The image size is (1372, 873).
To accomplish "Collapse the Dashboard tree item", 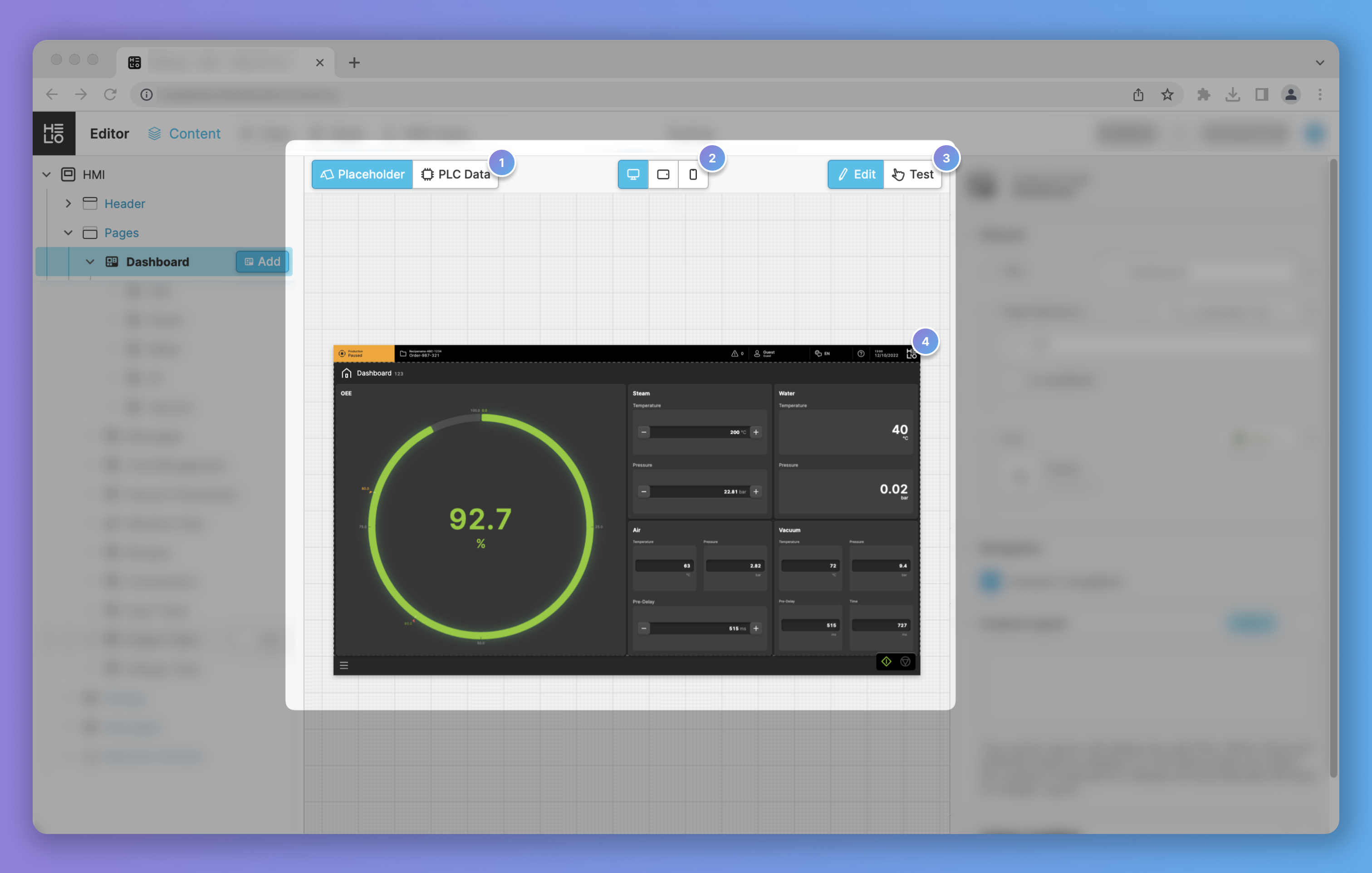I will click(x=90, y=261).
